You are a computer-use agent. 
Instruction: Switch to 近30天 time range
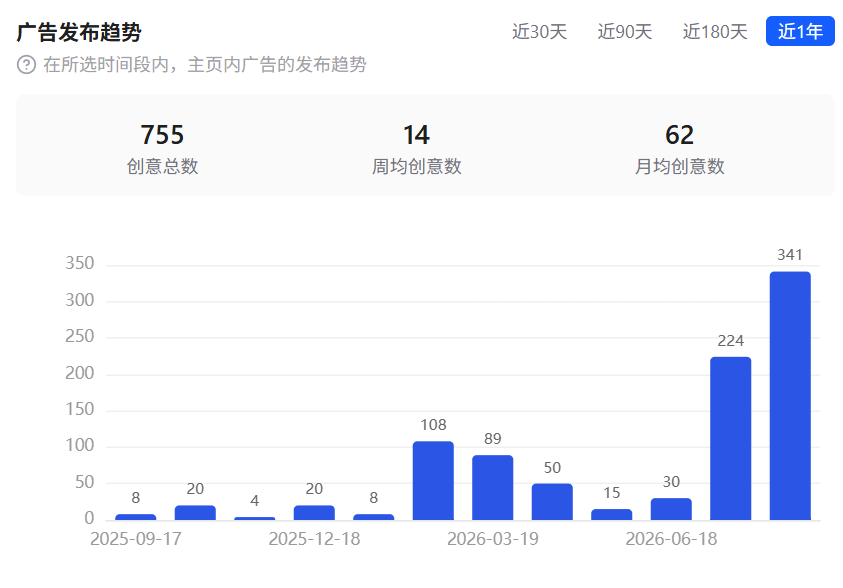[539, 32]
